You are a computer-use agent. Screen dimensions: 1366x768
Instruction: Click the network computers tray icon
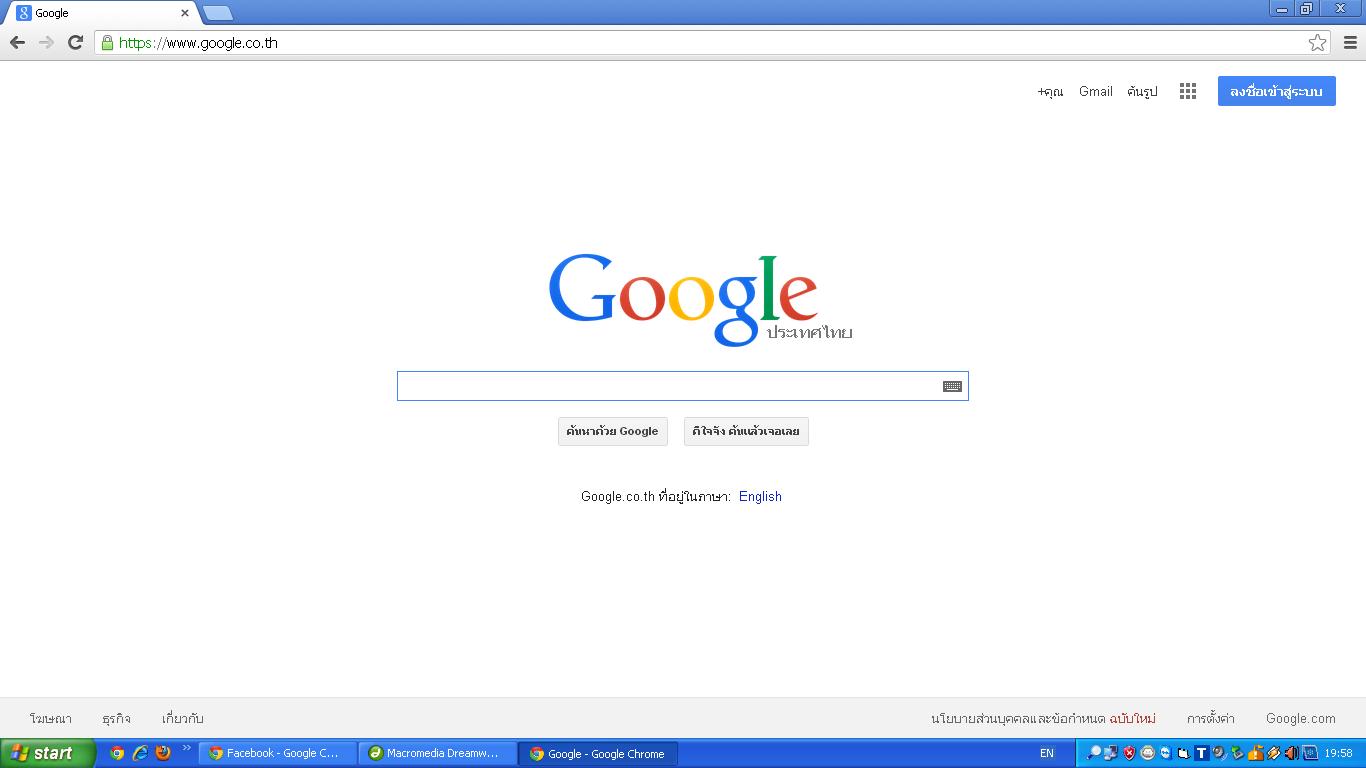pos(1111,753)
